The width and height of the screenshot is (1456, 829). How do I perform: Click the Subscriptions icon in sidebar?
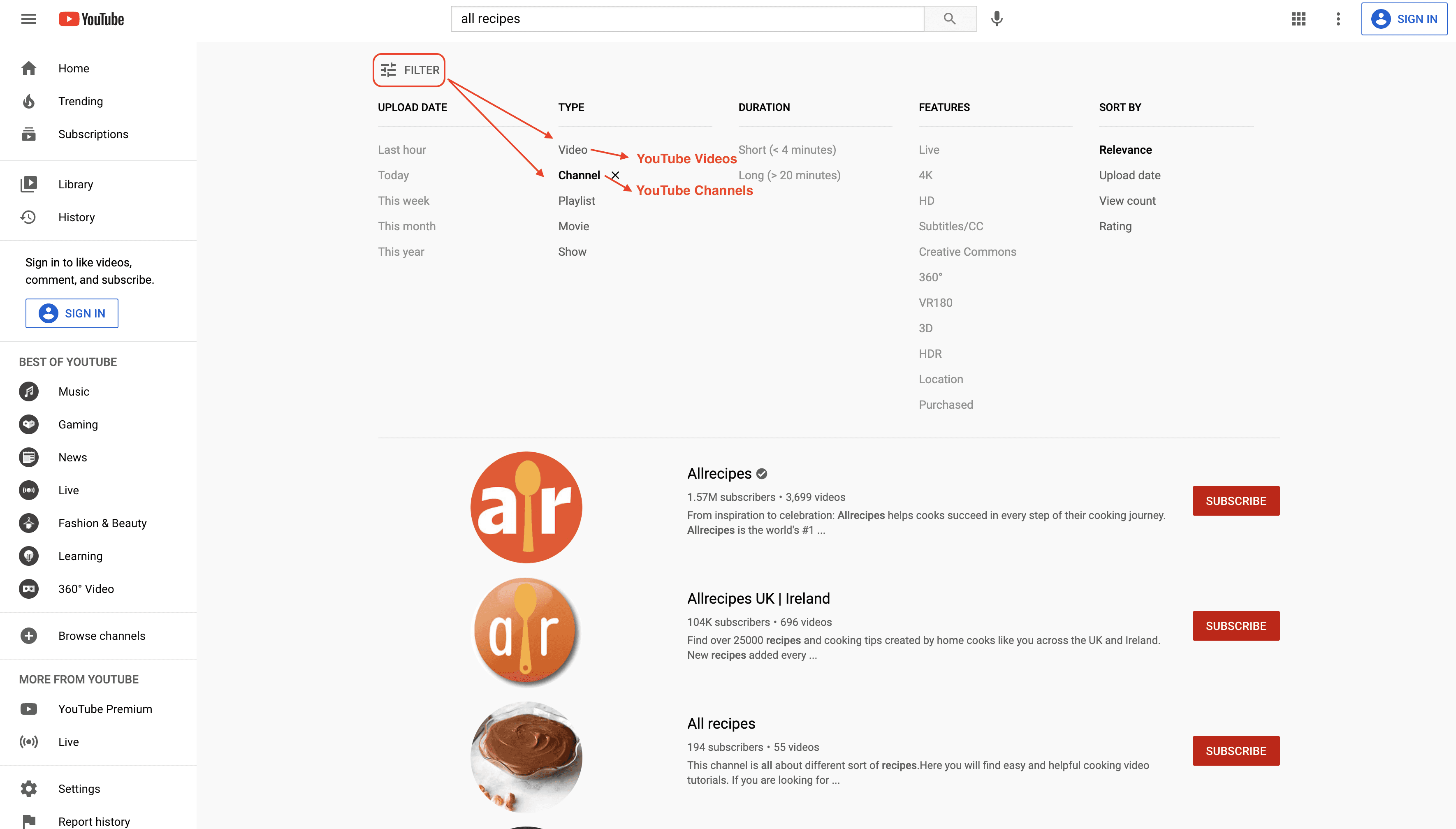point(28,134)
